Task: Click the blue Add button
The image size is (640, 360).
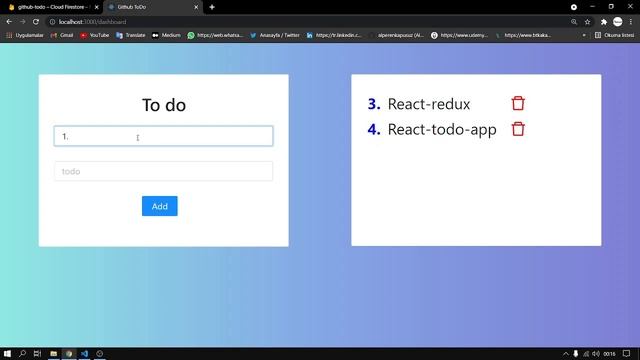Action: 160,206
